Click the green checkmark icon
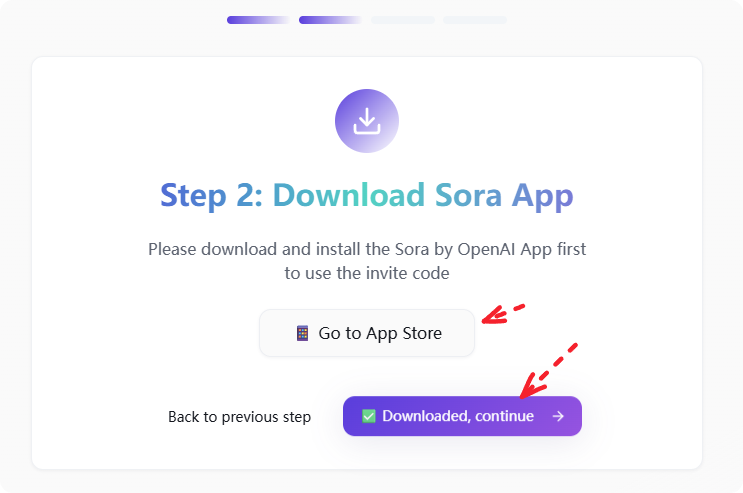Screen dimensions: 743x493 pos(369,416)
